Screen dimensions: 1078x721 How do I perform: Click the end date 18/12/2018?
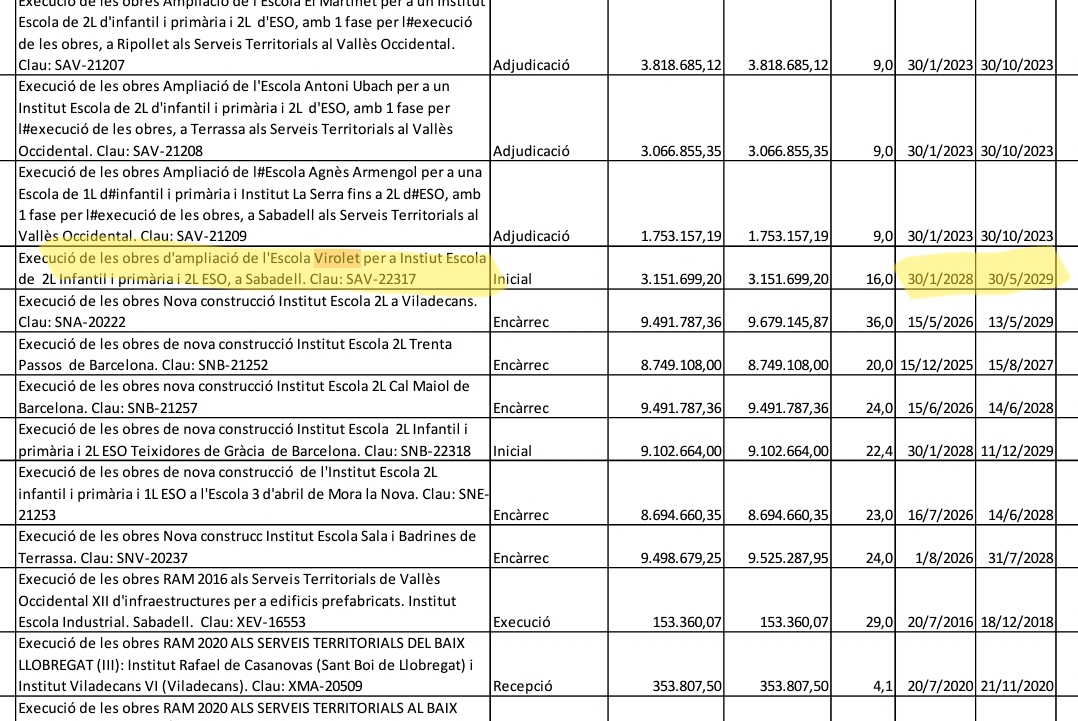[1017, 622]
